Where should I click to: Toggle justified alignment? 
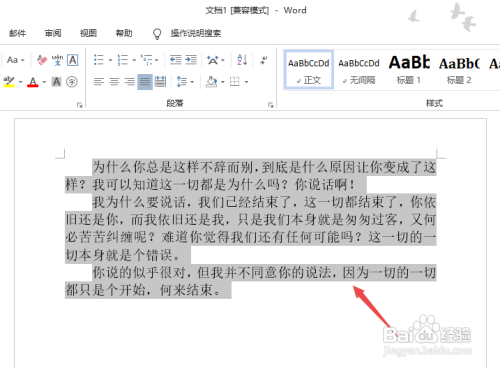tap(145, 82)
